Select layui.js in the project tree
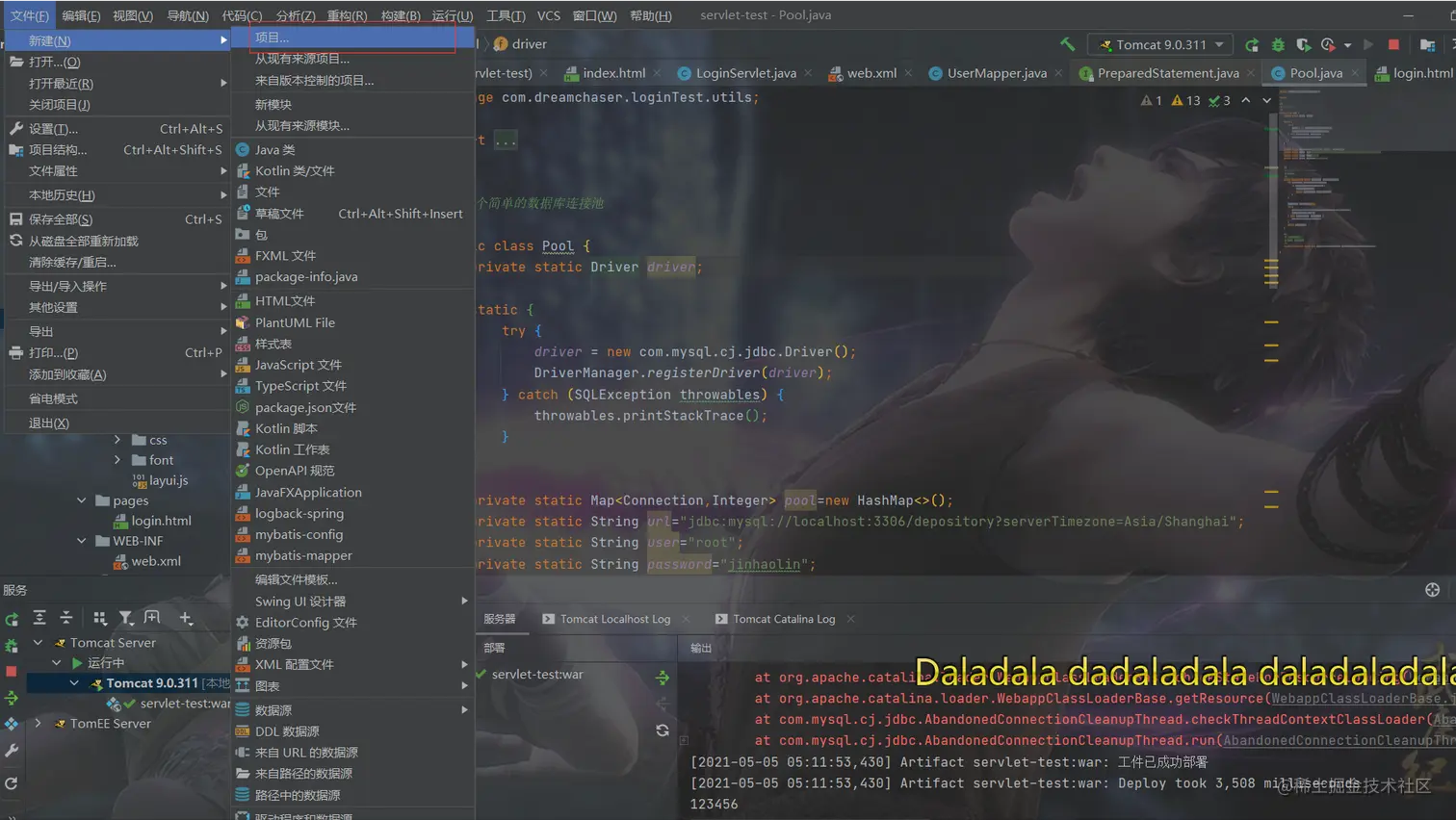 (x=168, y=480)
